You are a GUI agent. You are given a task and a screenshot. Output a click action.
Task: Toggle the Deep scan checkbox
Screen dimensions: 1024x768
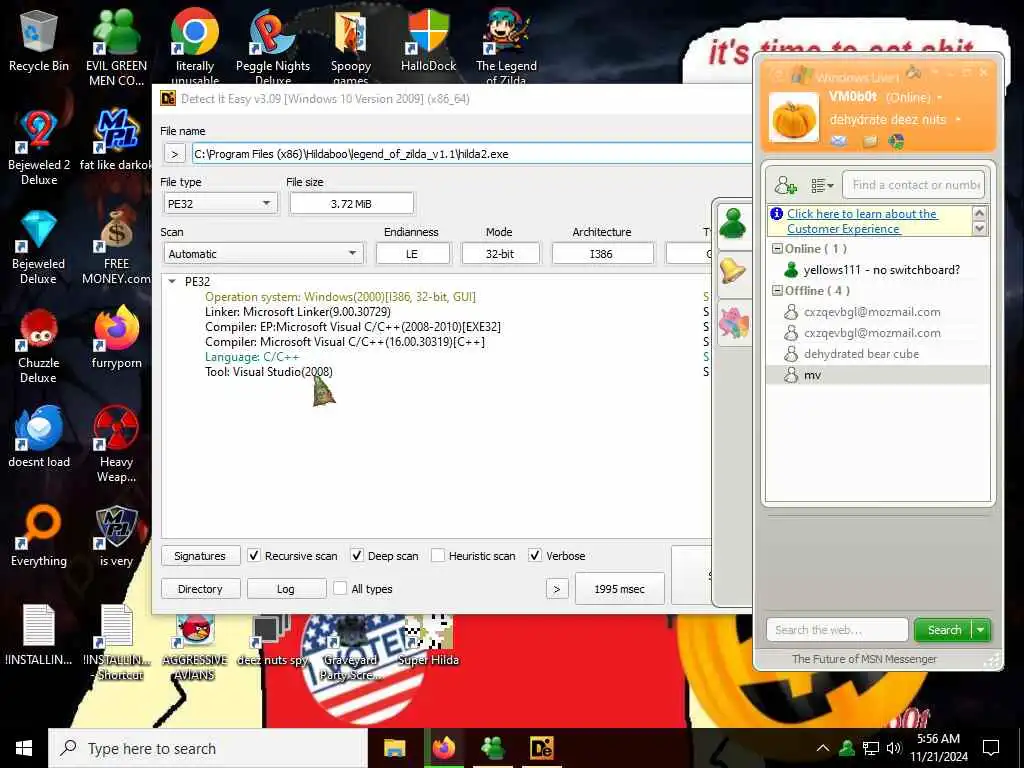pyautogui.click(x=357, y=556)
